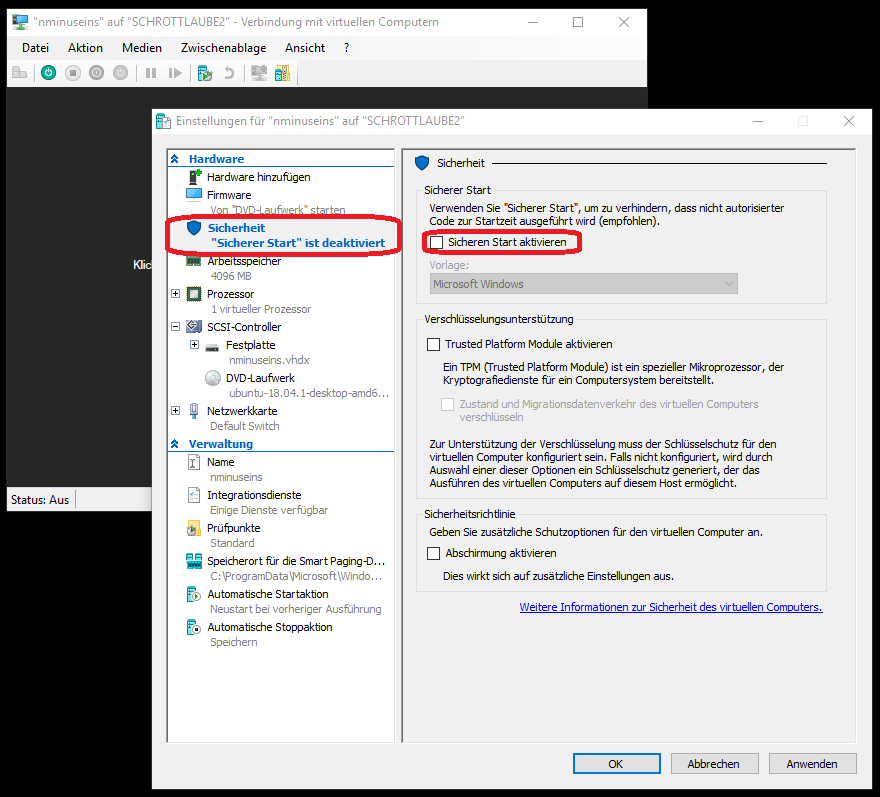Expand the Prozessor tree node
Screen dimensions: 880x797
point(176,294)
